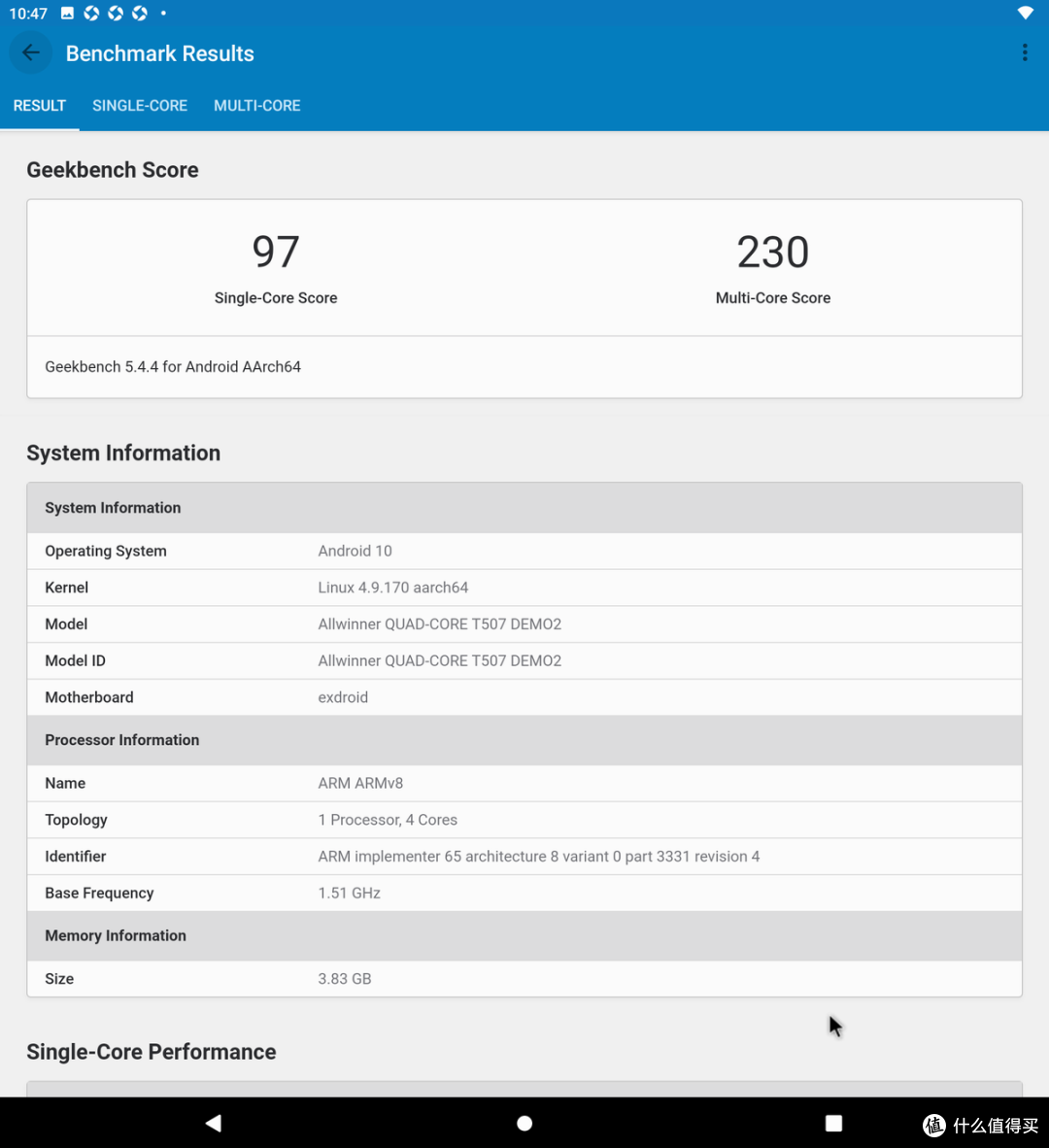Screen dimensions: 1049x1148
Task: Tap the Android home navigation button
Action: (x=524, y=1123)
